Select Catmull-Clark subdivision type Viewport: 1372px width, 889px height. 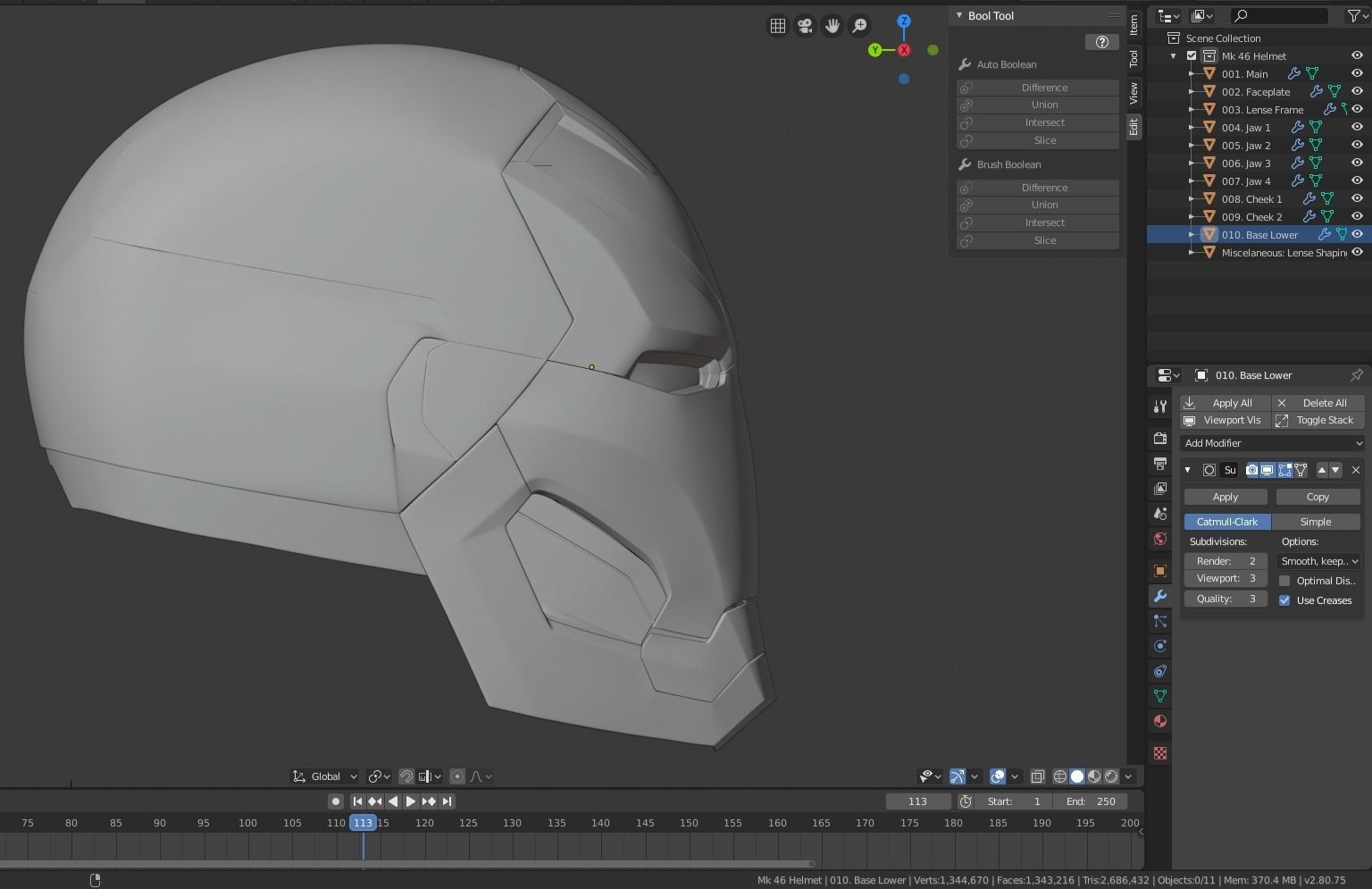[1227, 522]
